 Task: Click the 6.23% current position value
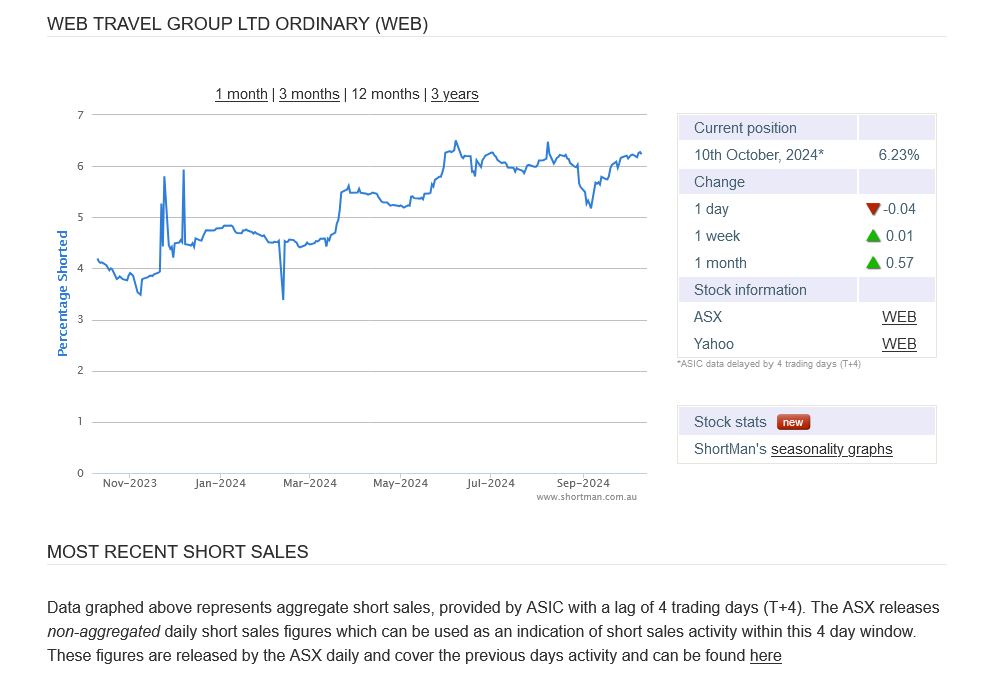pos(899,155)
